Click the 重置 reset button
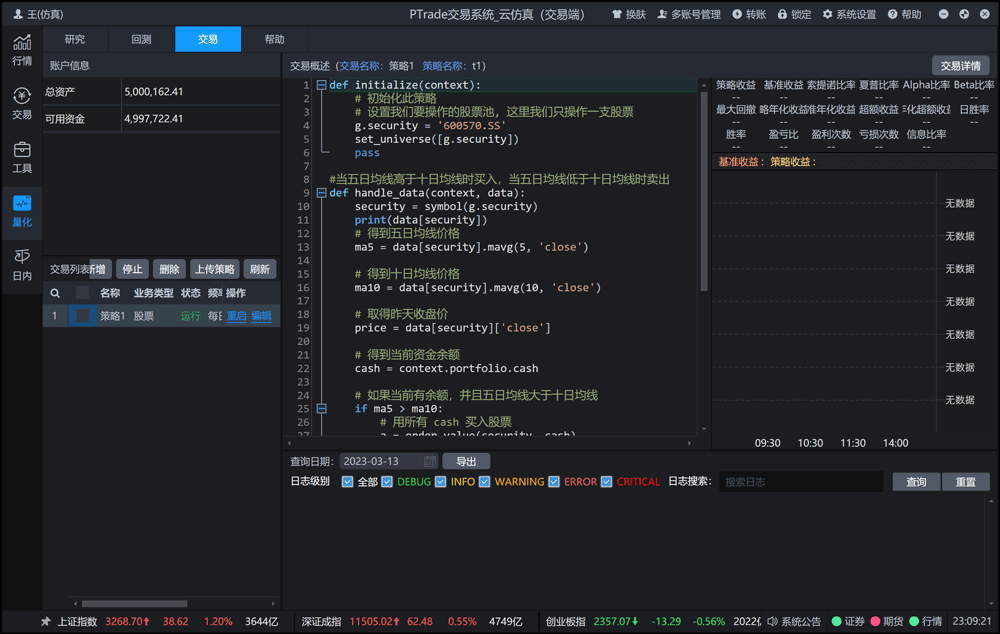The height and width of the screenshot is (634, 1000). click(x=966, y=482)
